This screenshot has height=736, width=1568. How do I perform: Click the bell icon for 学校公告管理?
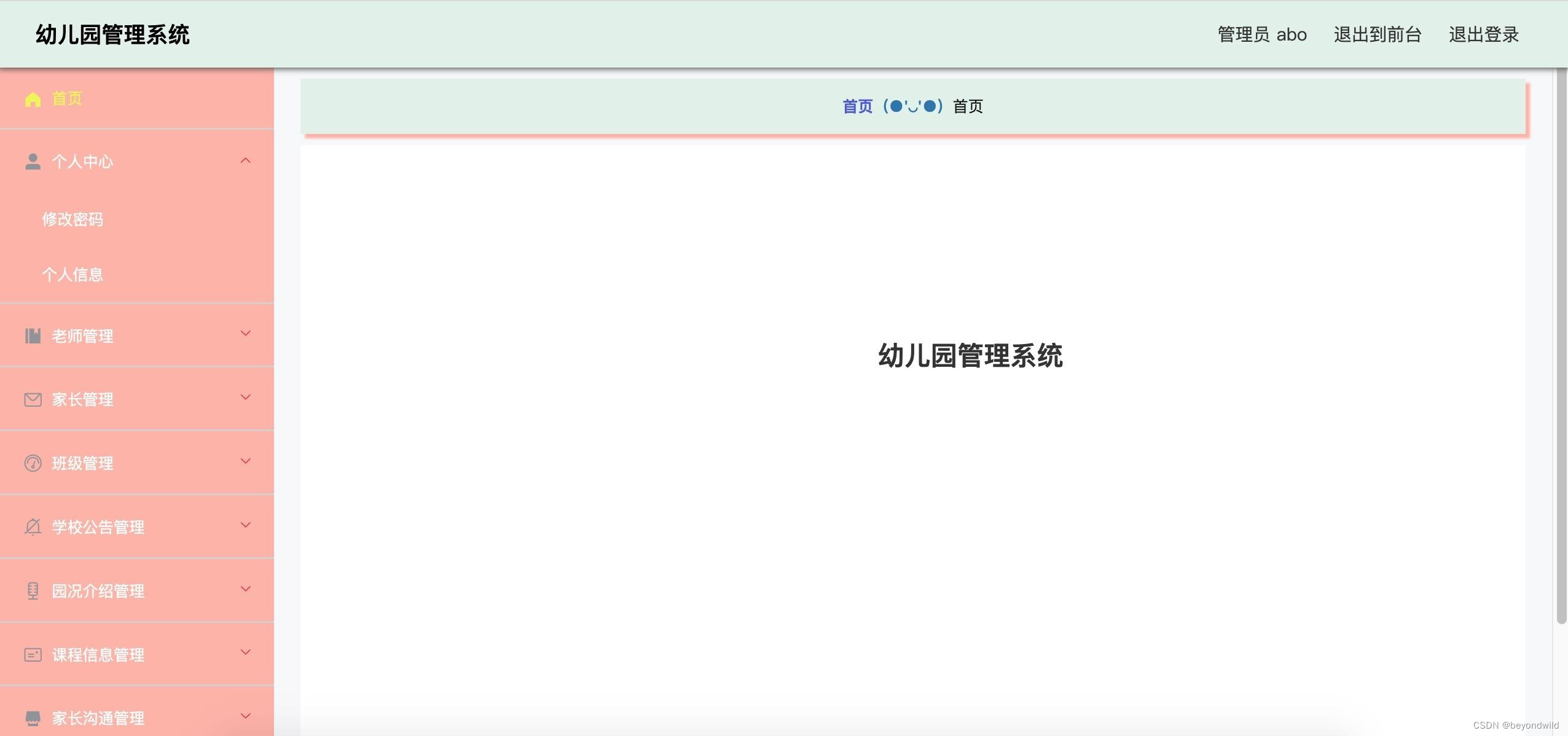click(33, 527)
